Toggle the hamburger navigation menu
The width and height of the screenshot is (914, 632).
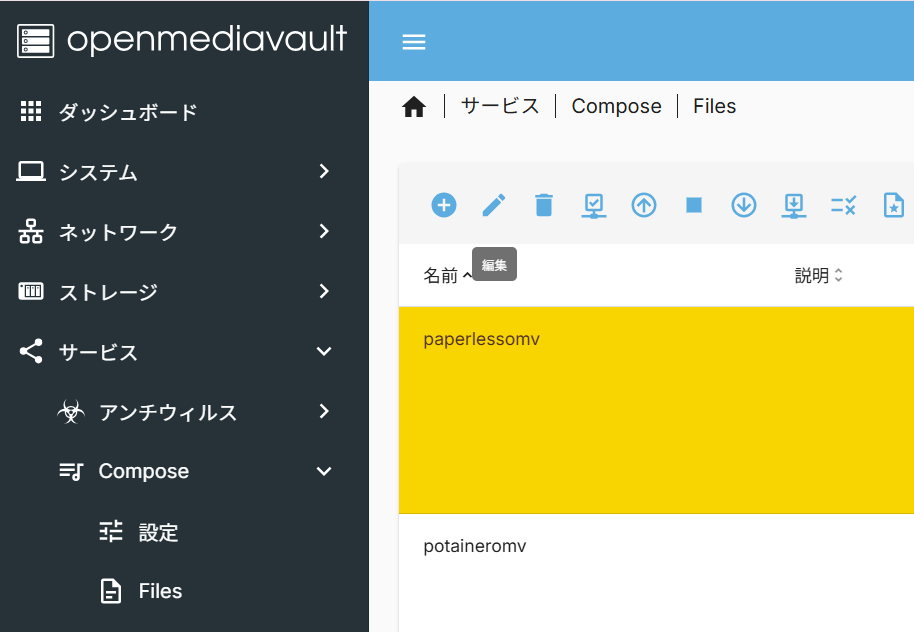(414, 42)
